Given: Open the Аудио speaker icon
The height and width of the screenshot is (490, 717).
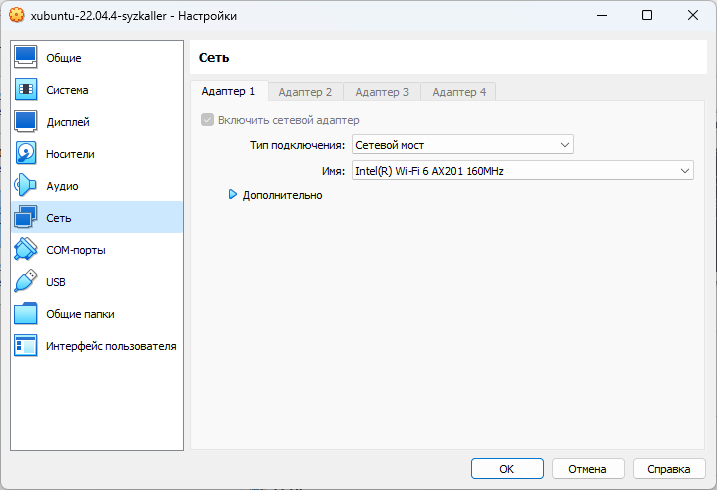Looking at the screenshot, I should (x=26, y=186).
